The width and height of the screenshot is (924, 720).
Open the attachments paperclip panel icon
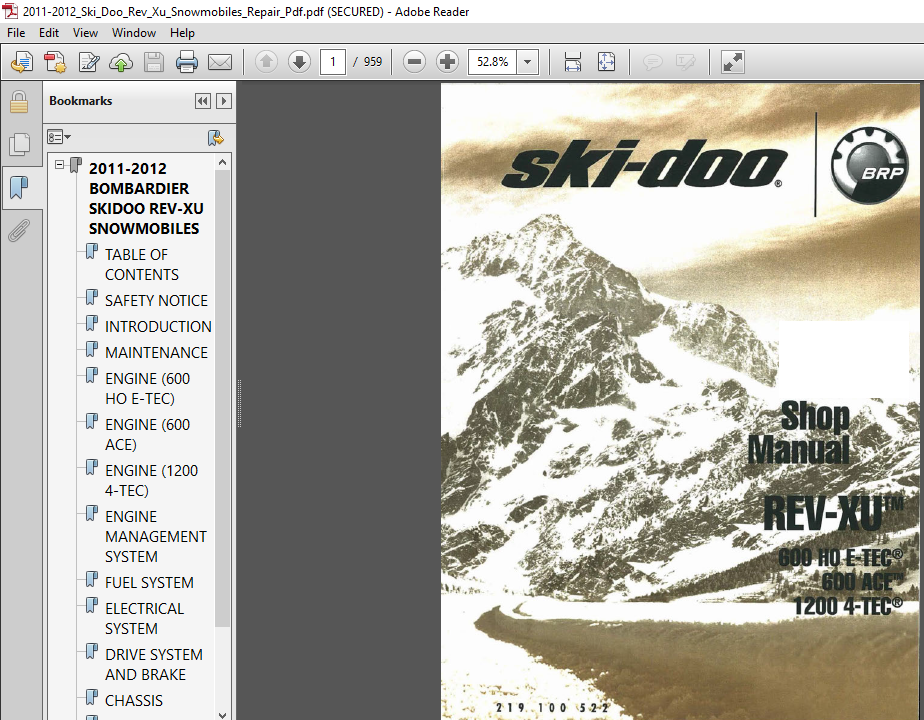[19, 230]
